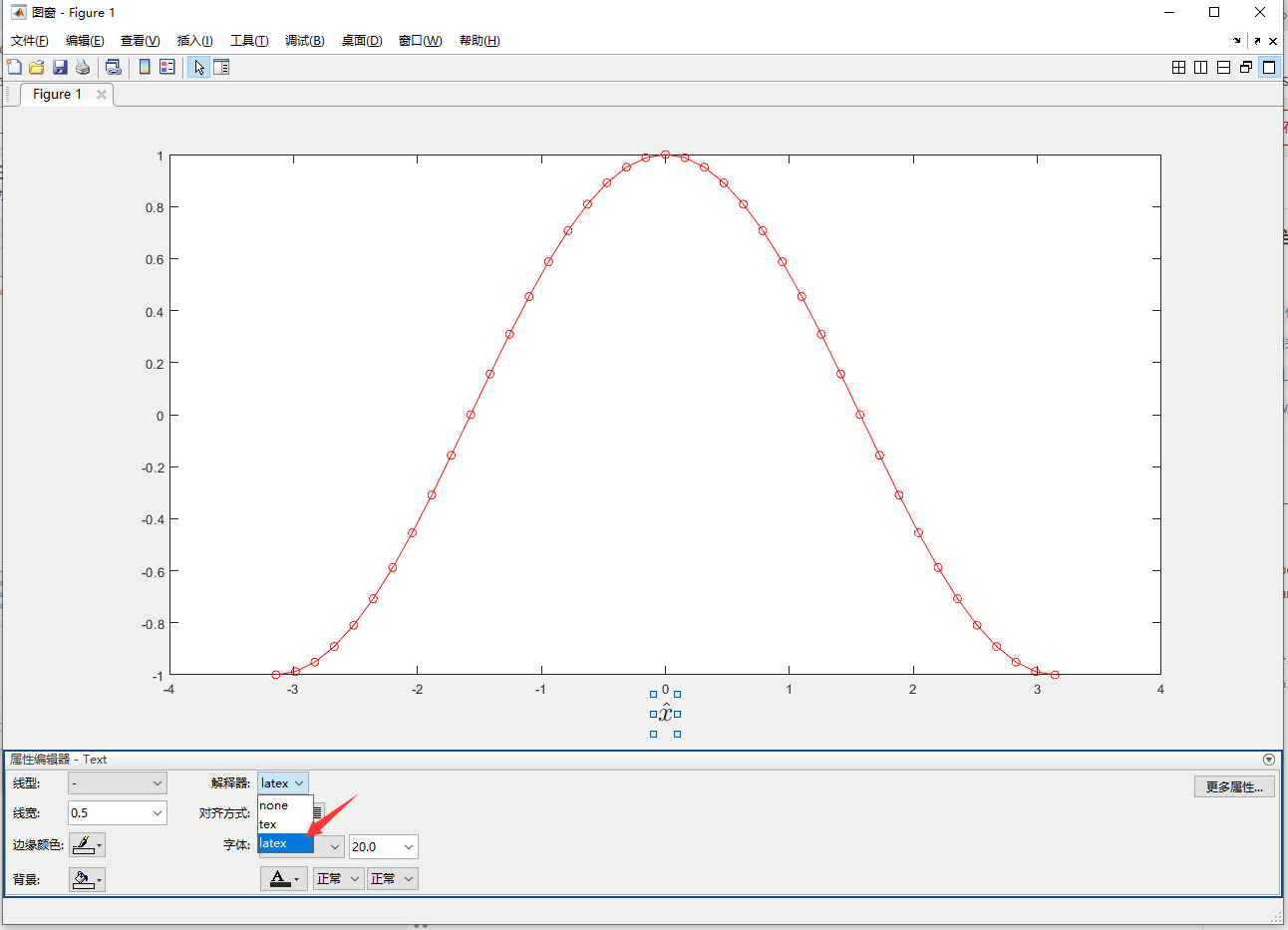Split figures top and bottom
This screenshot has height=930, width=1288.
pos(1223,67)
